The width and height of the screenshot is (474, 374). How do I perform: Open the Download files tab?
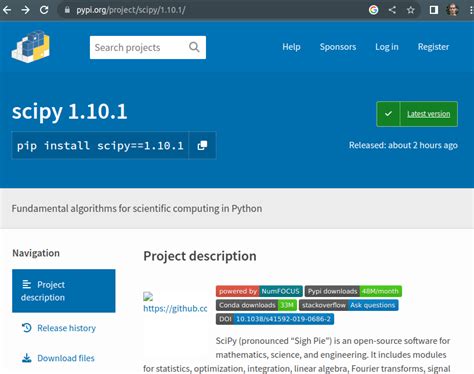tap(58, 358)
